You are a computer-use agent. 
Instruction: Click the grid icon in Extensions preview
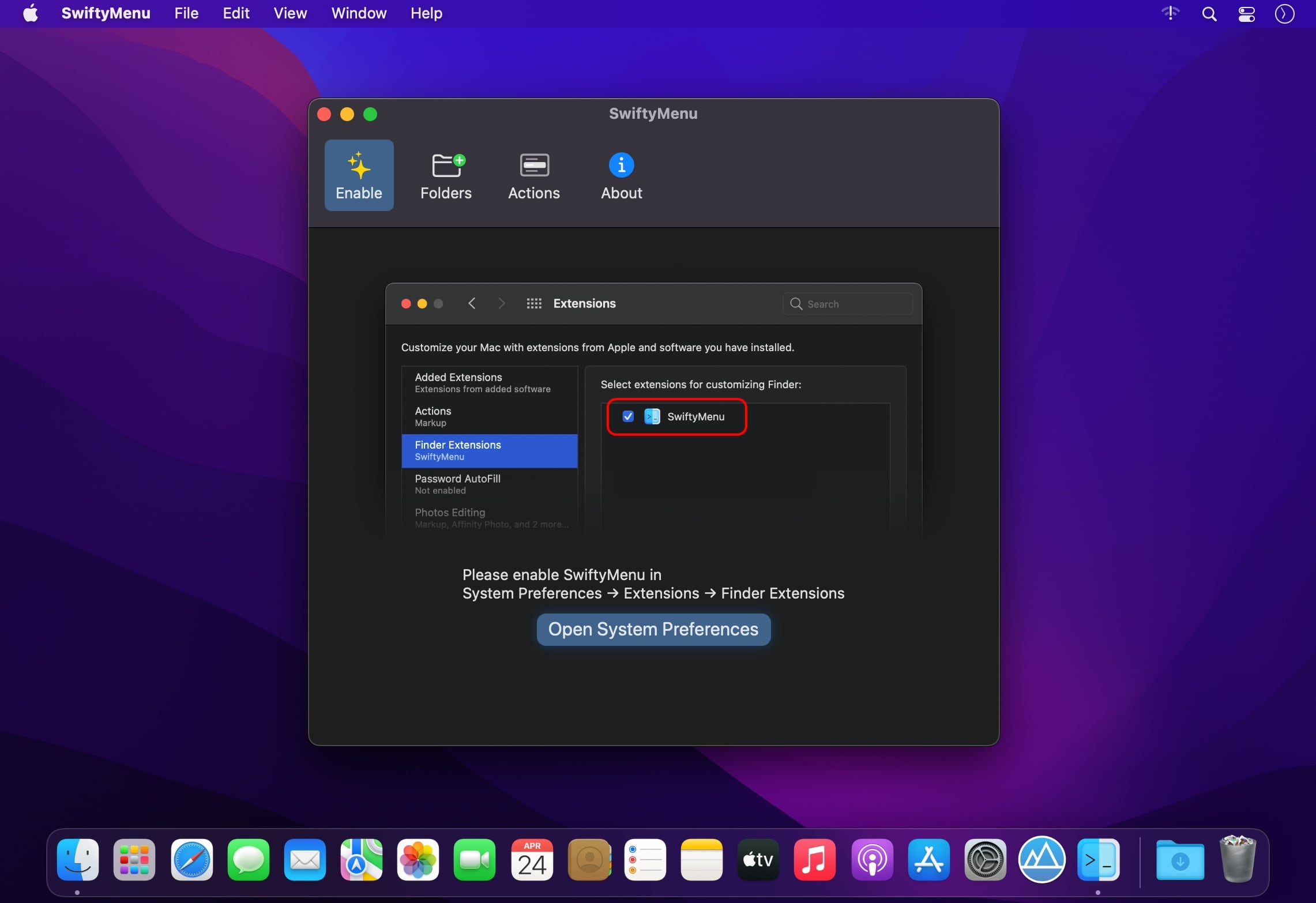click(x=534, y=303)
